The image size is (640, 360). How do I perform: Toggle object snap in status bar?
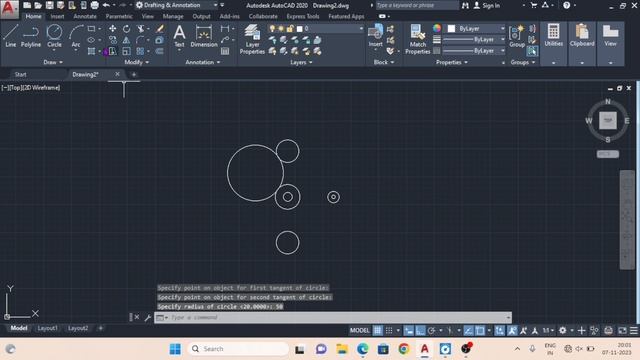pyautogui.click(x=480, y=330)
